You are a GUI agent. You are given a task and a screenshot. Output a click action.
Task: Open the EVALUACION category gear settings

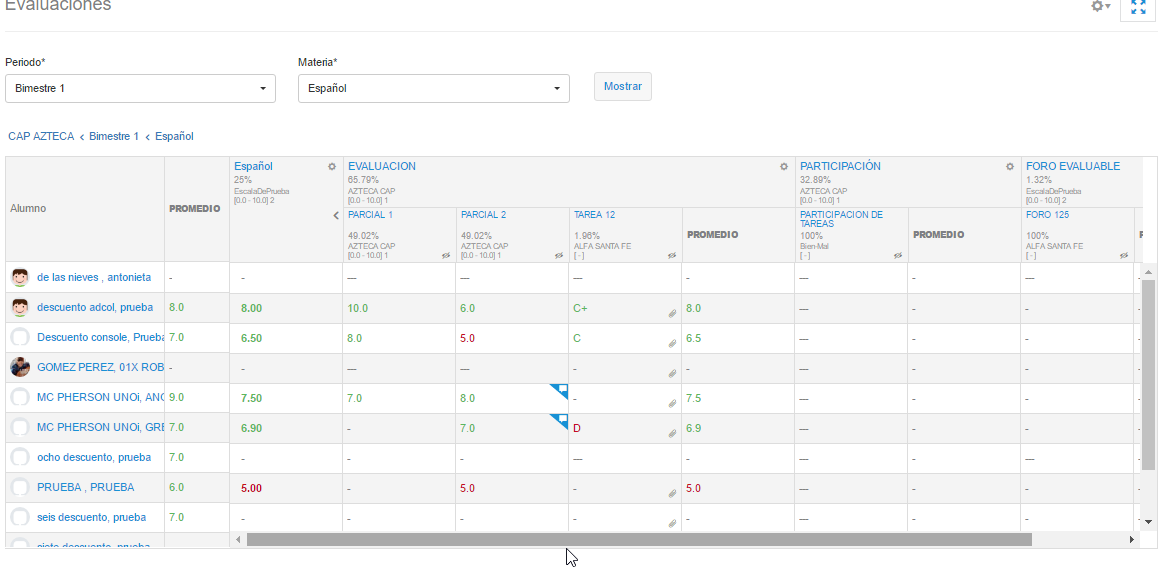pyautogui.click(x=784, y=167)
